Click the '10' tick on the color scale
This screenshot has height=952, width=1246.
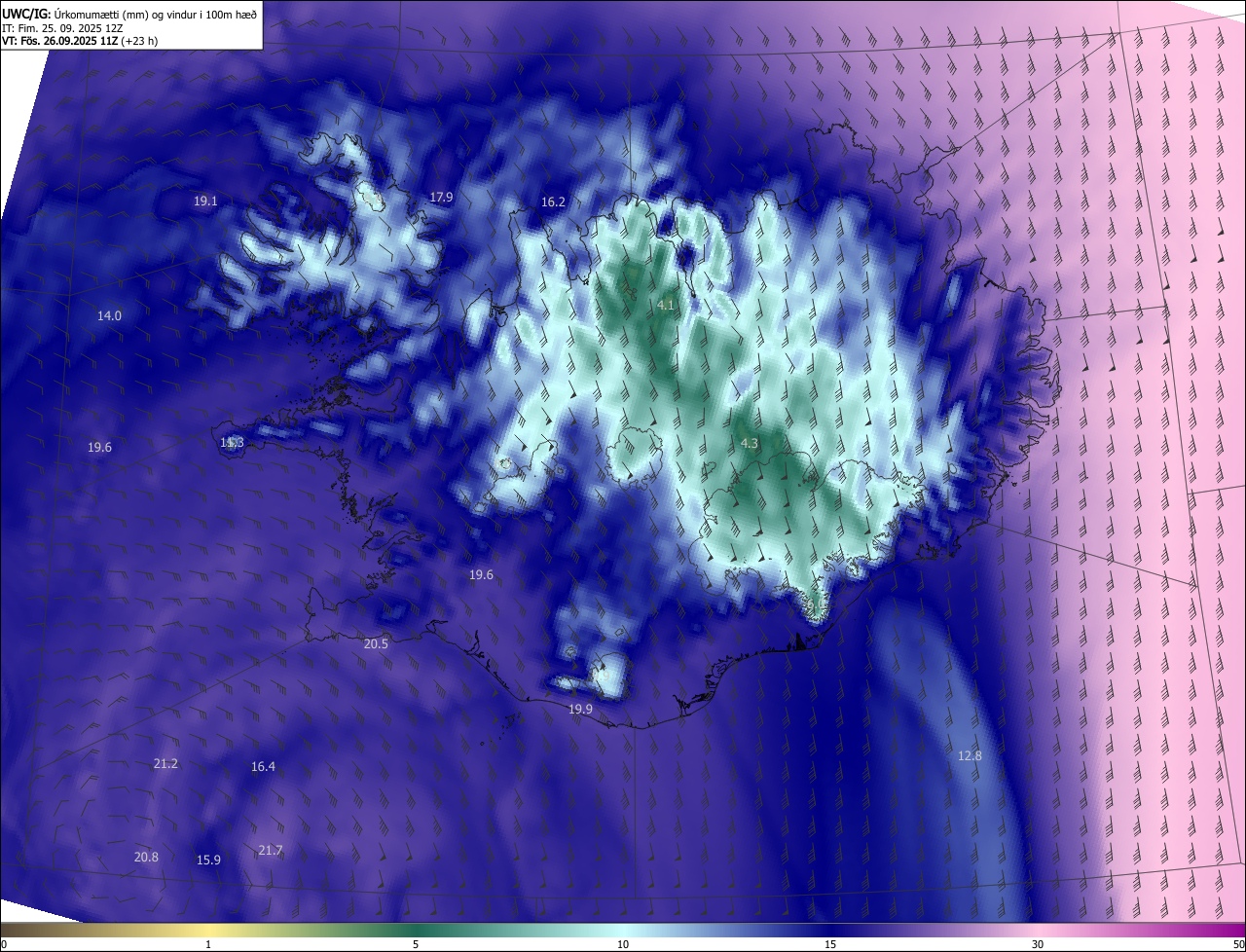pos(623,945)
